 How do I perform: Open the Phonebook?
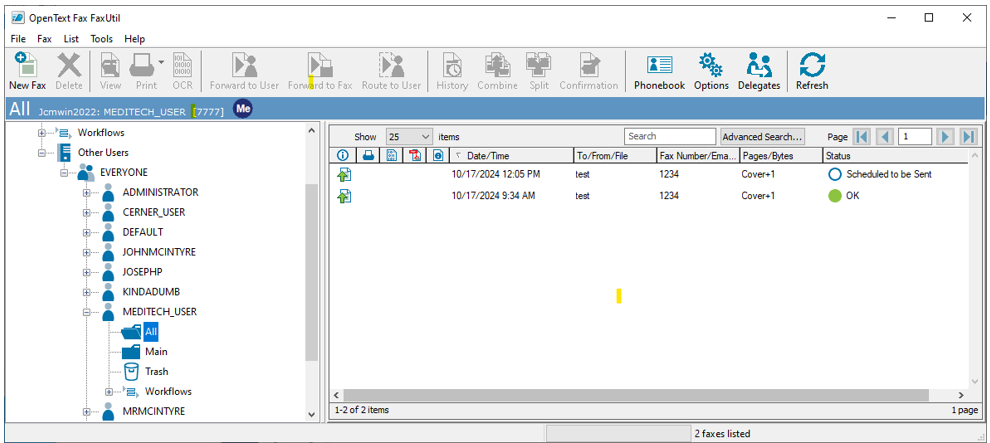point(660,71)
